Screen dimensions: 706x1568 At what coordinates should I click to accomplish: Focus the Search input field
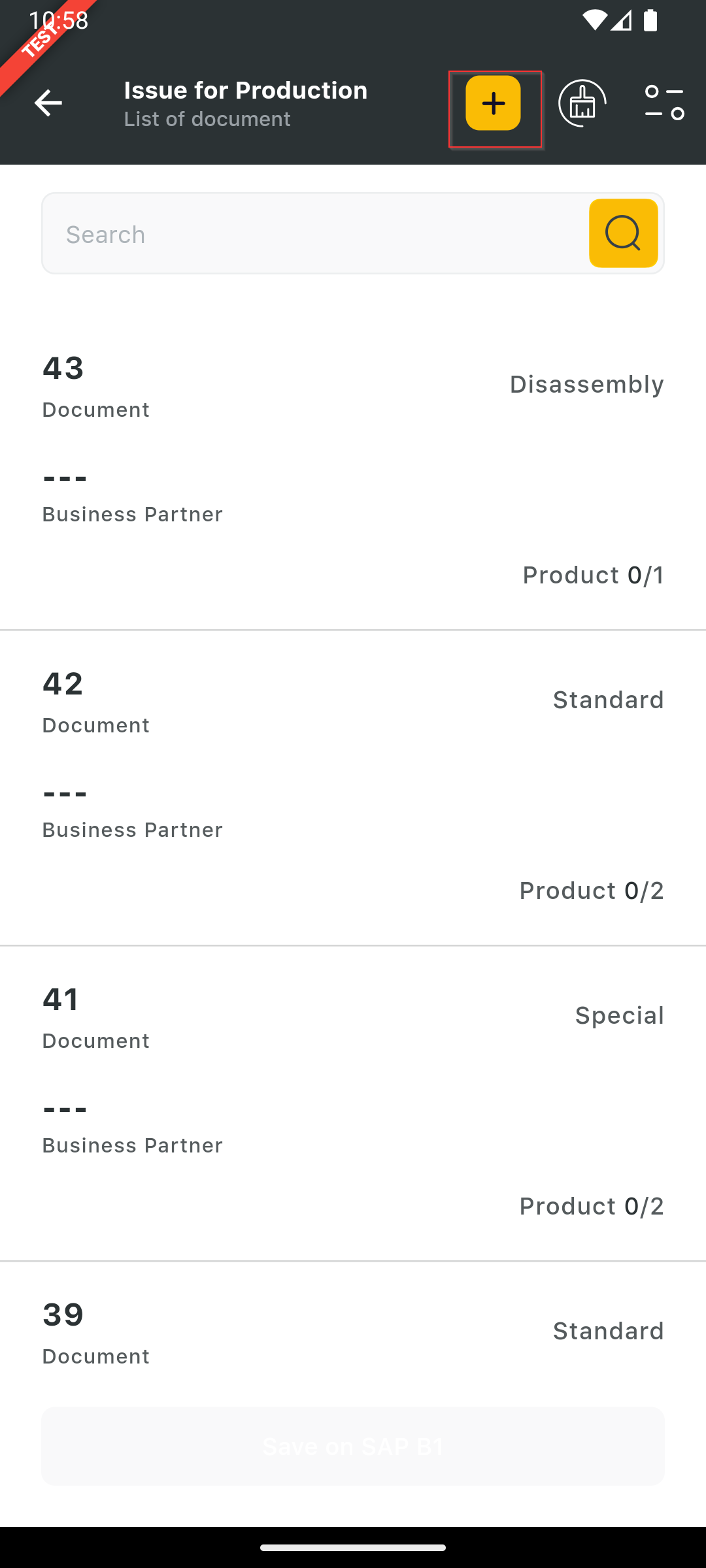(x=314, y=234)
